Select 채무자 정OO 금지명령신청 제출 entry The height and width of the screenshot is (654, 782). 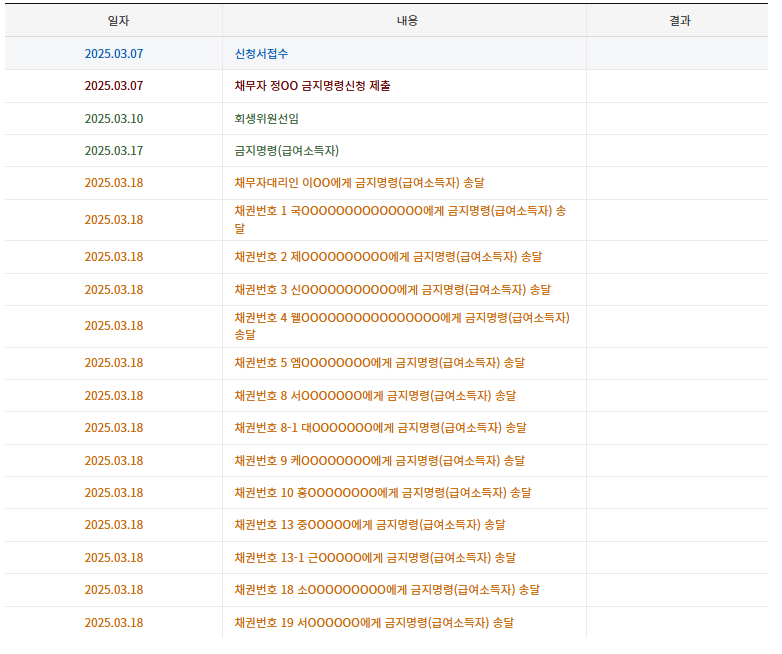click(312, 86)
